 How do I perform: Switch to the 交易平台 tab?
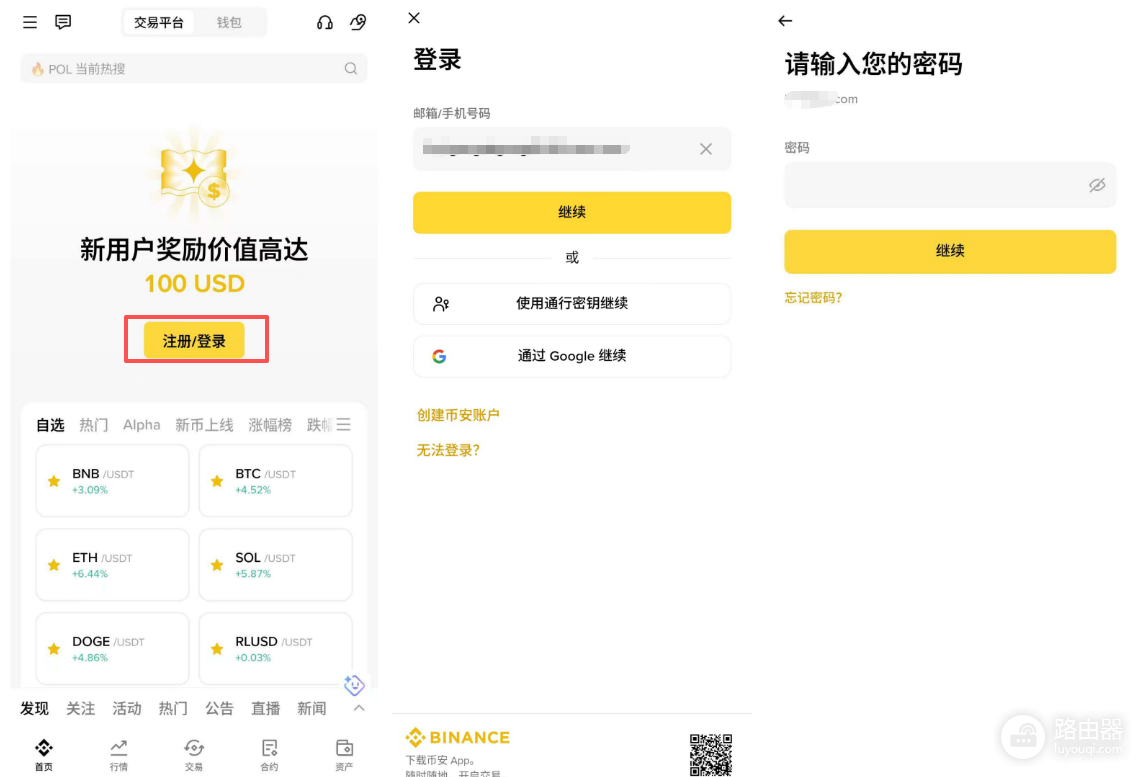159,23
